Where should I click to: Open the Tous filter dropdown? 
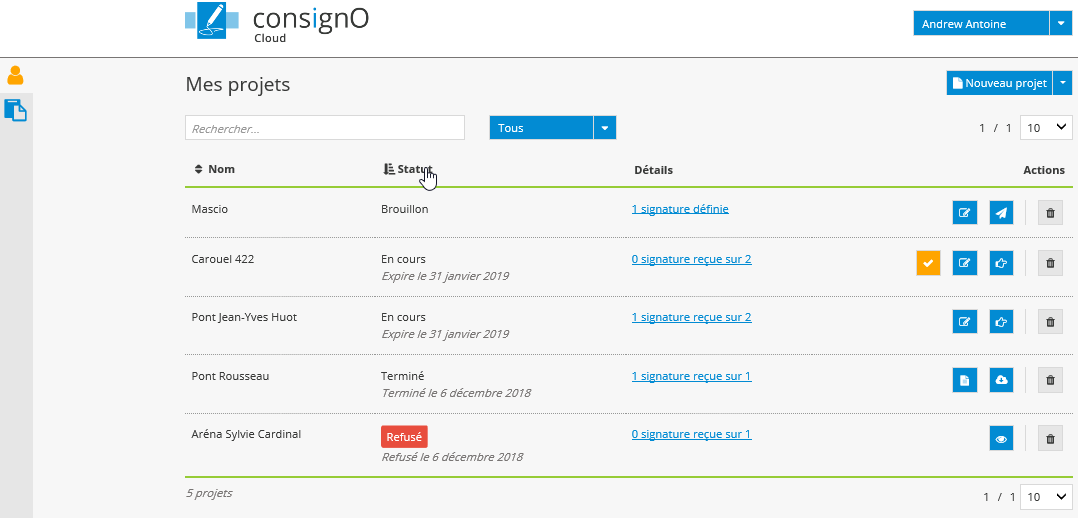click(x=604, y=128)
